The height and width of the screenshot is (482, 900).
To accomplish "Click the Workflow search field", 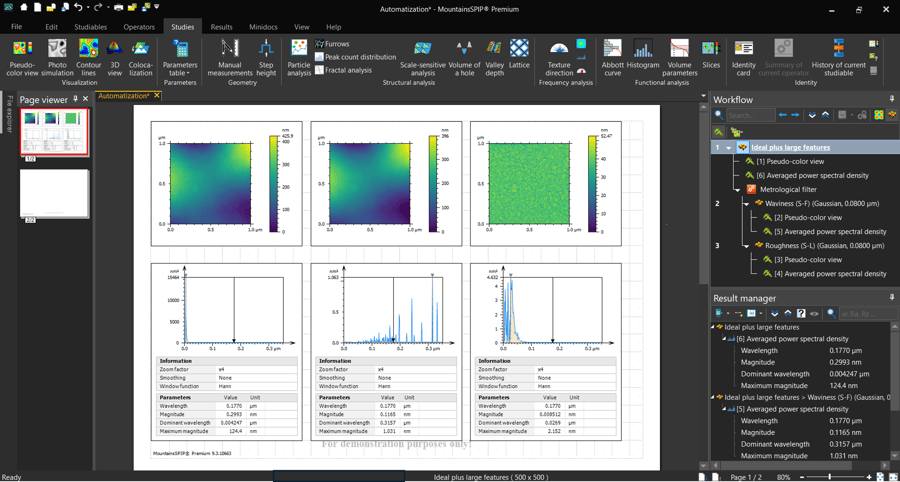I will coord(750,115).
